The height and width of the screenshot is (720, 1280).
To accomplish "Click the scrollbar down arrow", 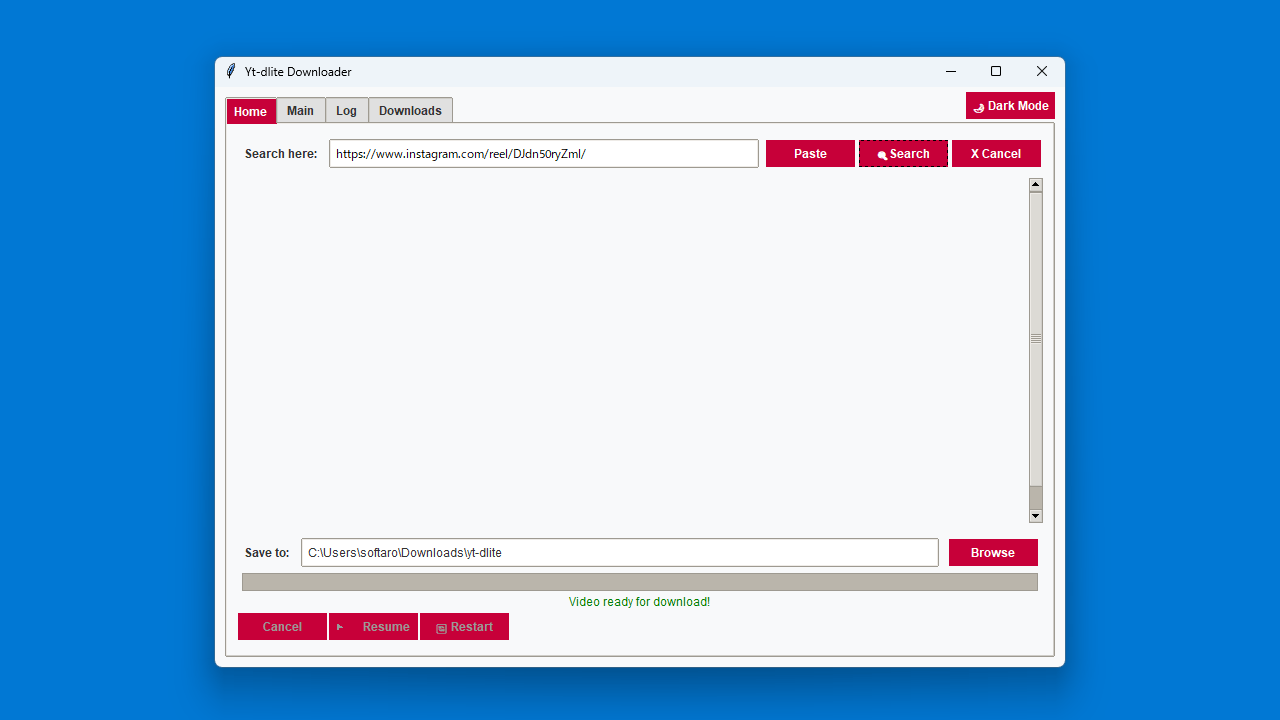I will tap(1036, 516).
